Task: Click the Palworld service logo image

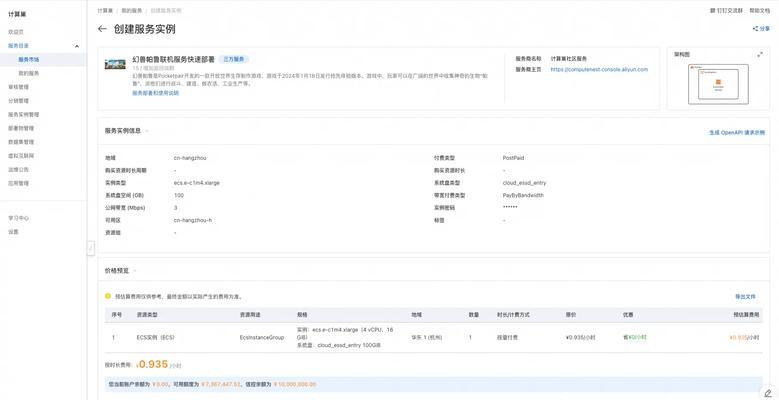Action: point(115,64)
